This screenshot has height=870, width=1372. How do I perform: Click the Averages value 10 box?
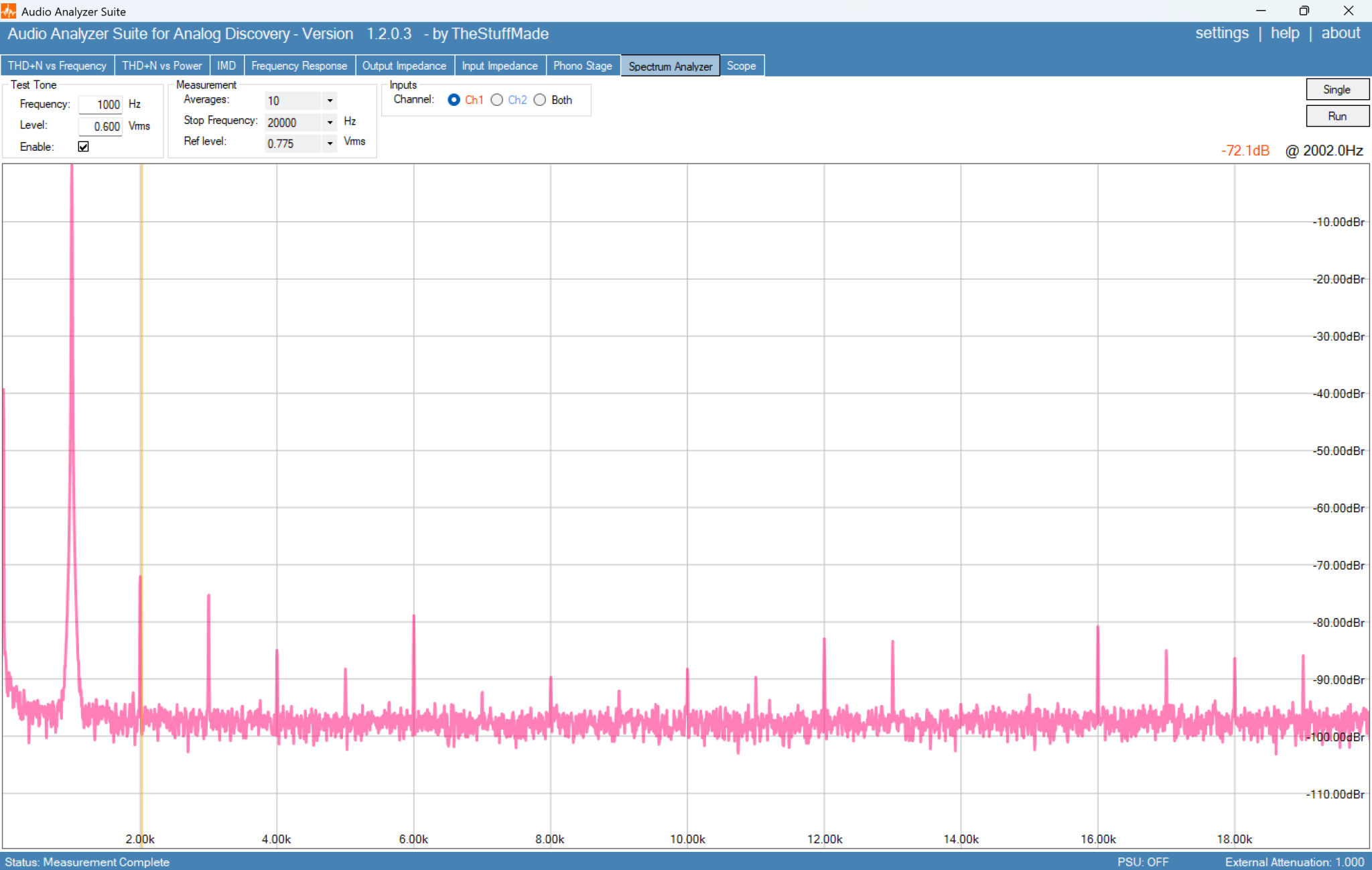click(x=293, y=101)
